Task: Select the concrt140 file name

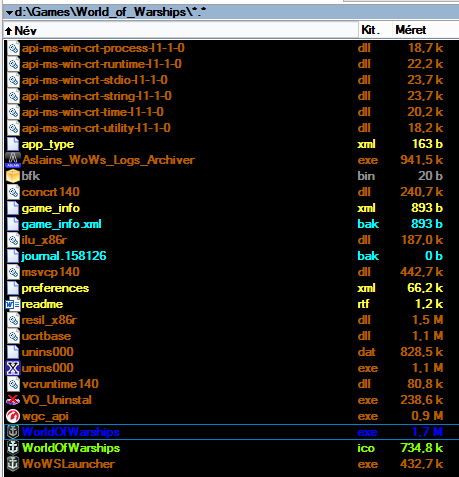Action: click(51, 192)
